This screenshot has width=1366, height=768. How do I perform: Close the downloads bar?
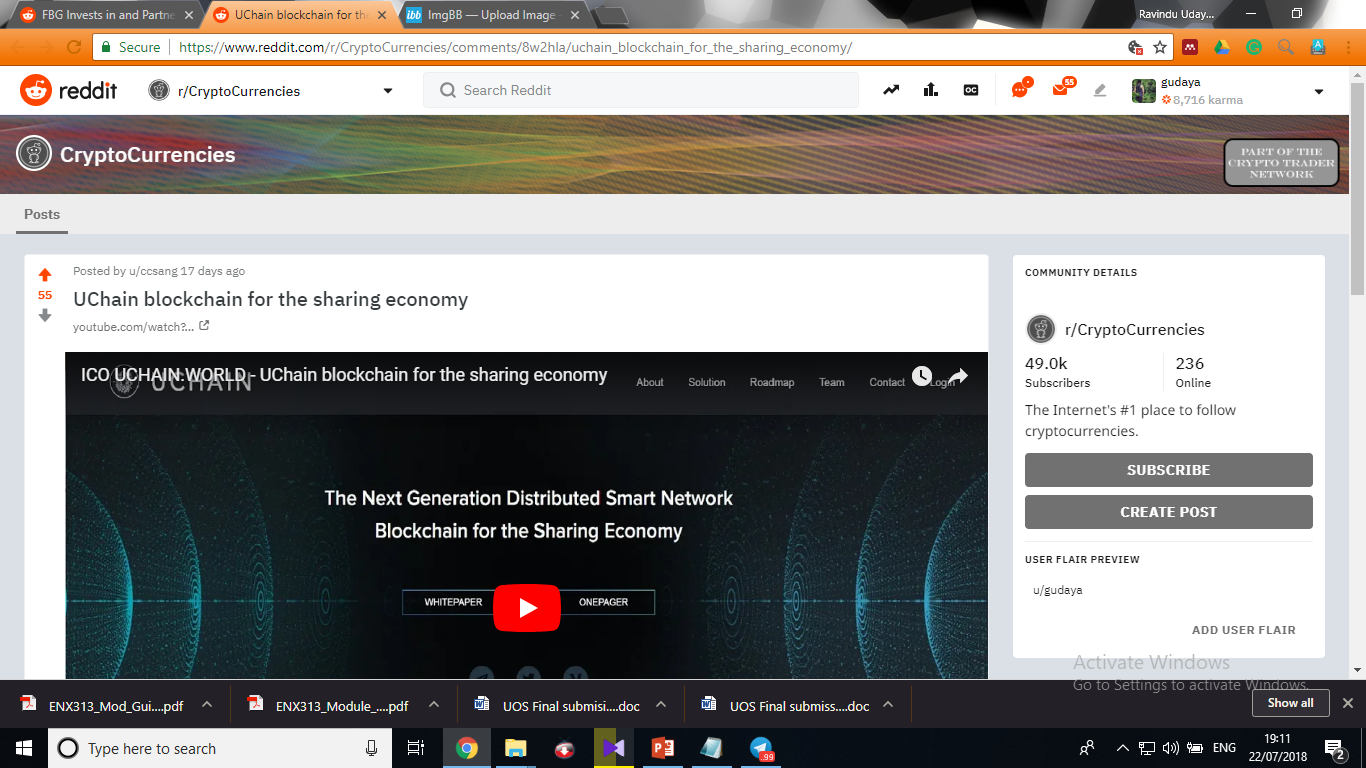coord(1347,703)
